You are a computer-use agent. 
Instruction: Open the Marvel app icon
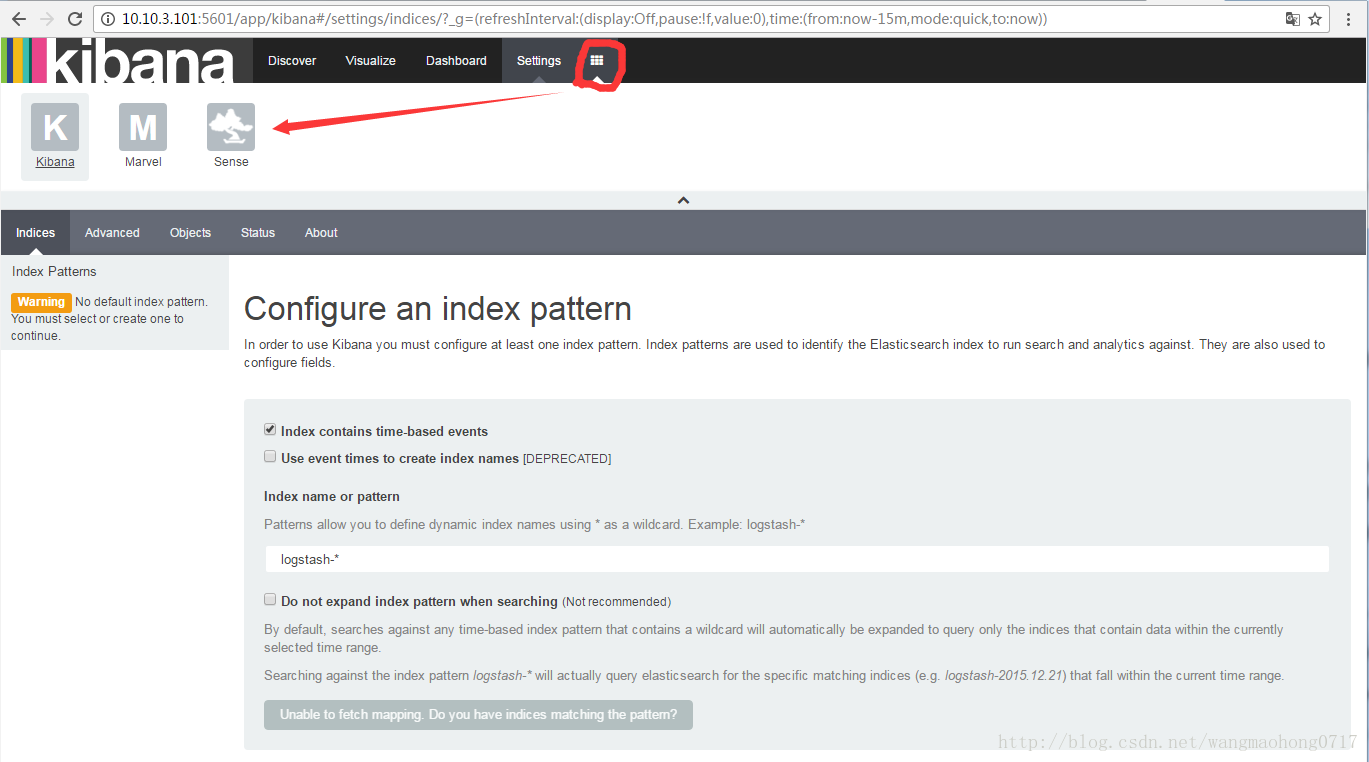click(x=143, y=127)
